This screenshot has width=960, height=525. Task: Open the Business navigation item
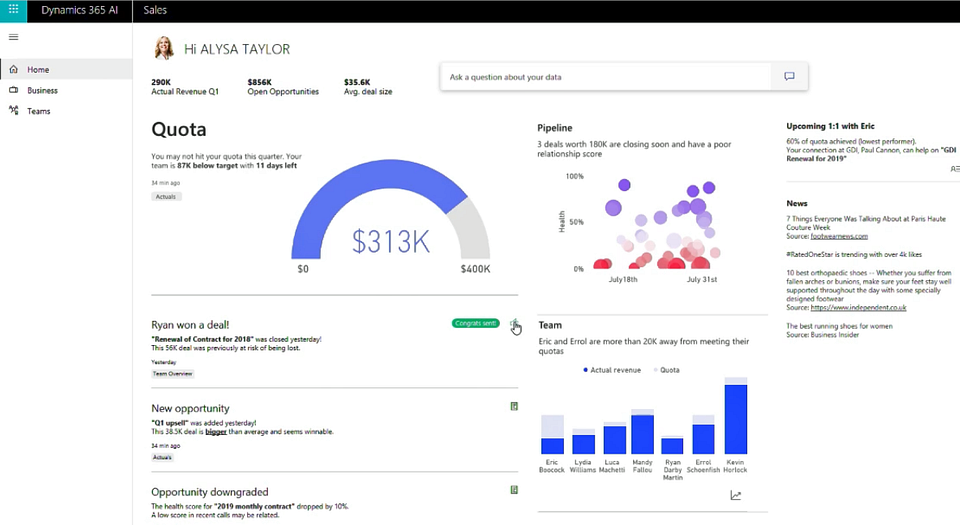click(66, 90)
